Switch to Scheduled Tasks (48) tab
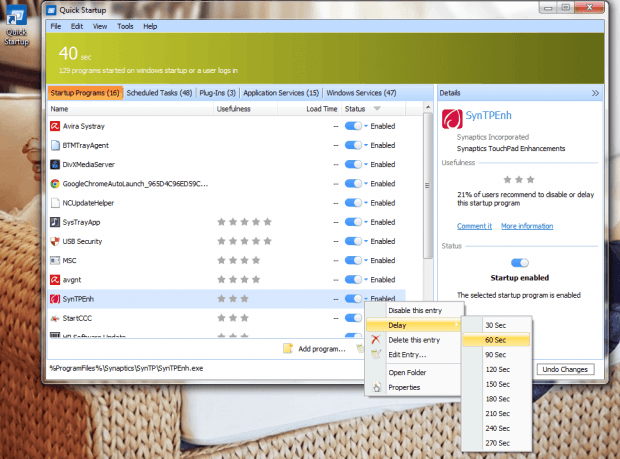Screen dimensions: 620x459 [159, 93]
